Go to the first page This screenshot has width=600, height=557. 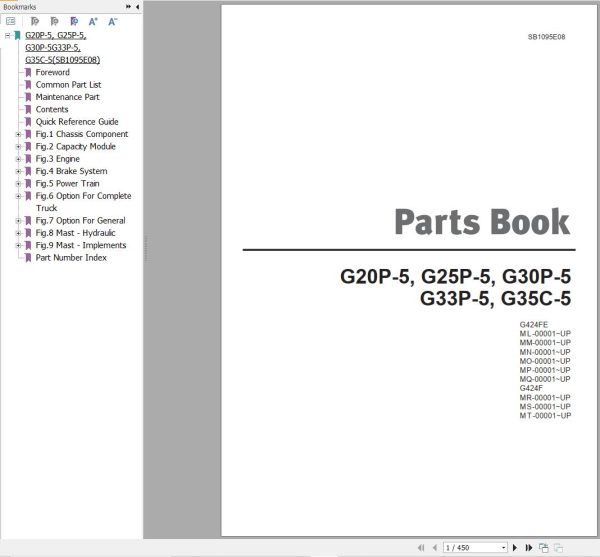[x=421, y=547]
